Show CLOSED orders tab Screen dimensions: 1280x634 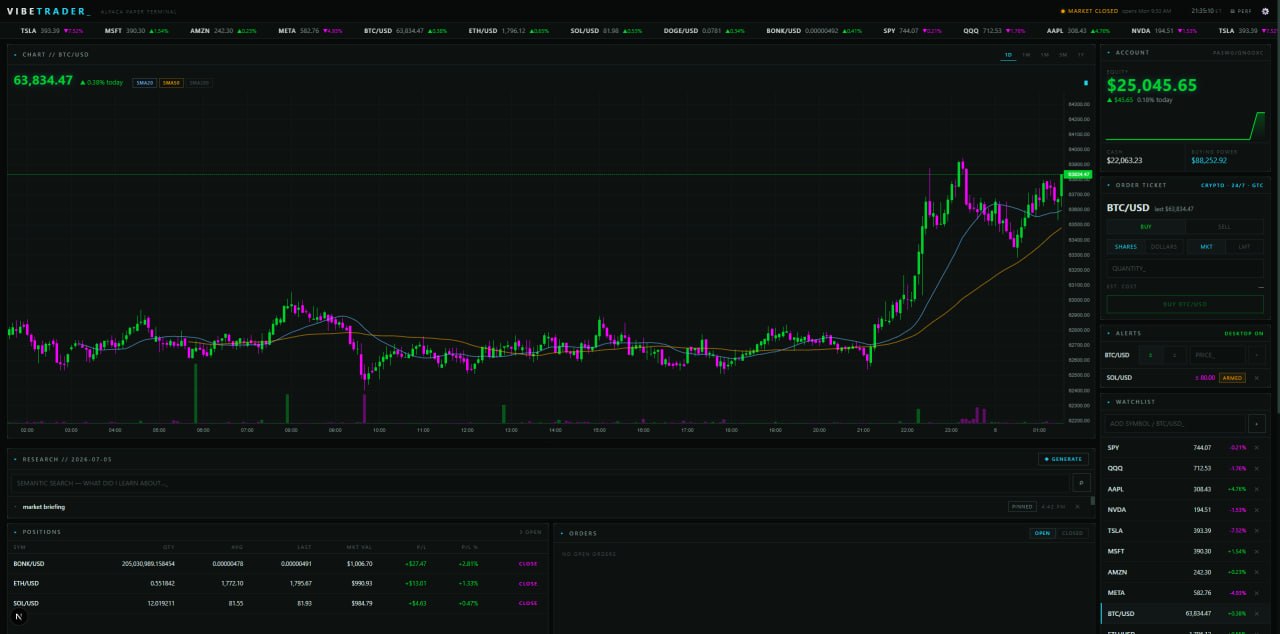(1072, 533)
